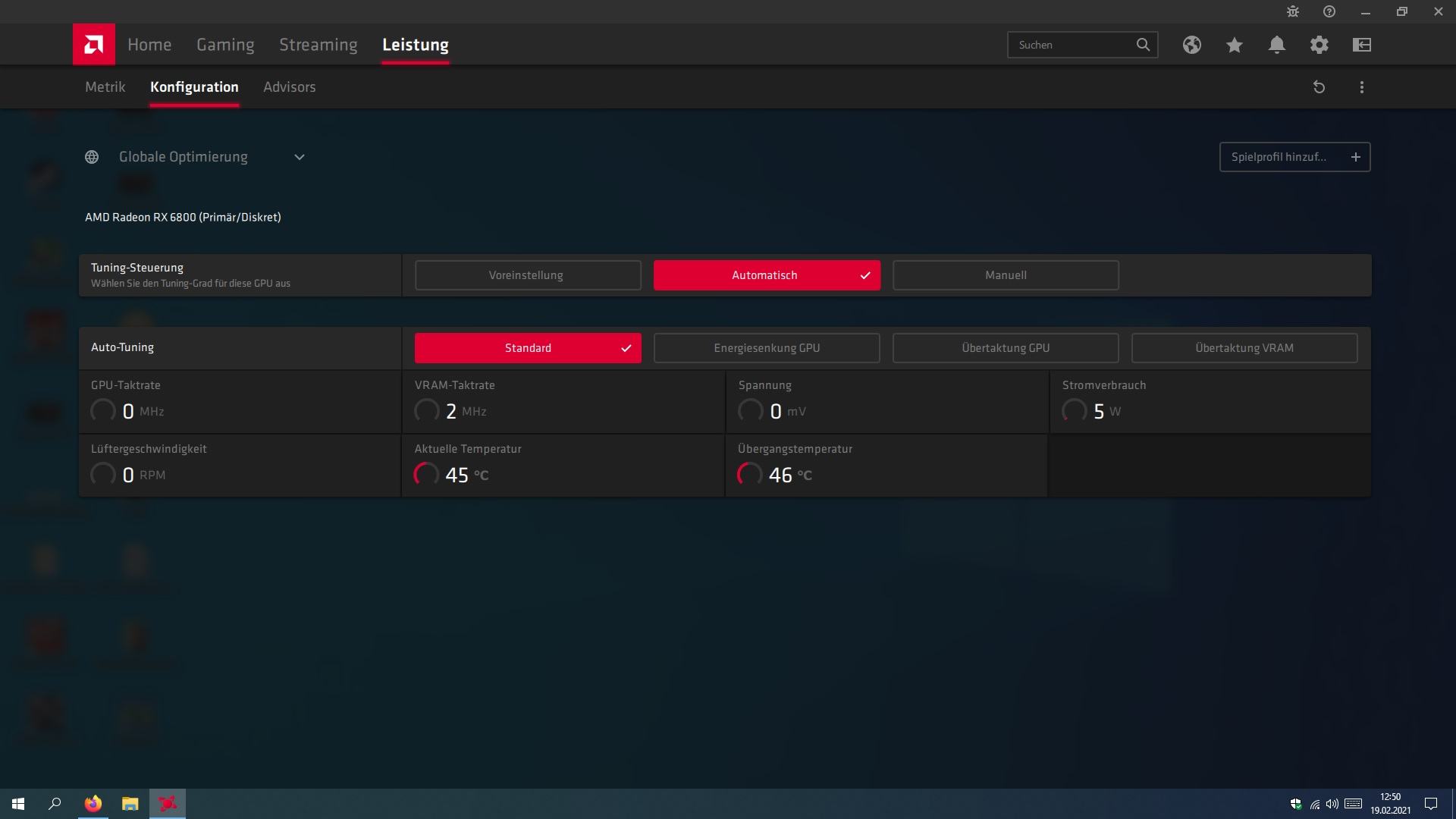This screenshot has height=819, width=1456.
Task: Open favorites star icon
Action: click(1235, 45)
